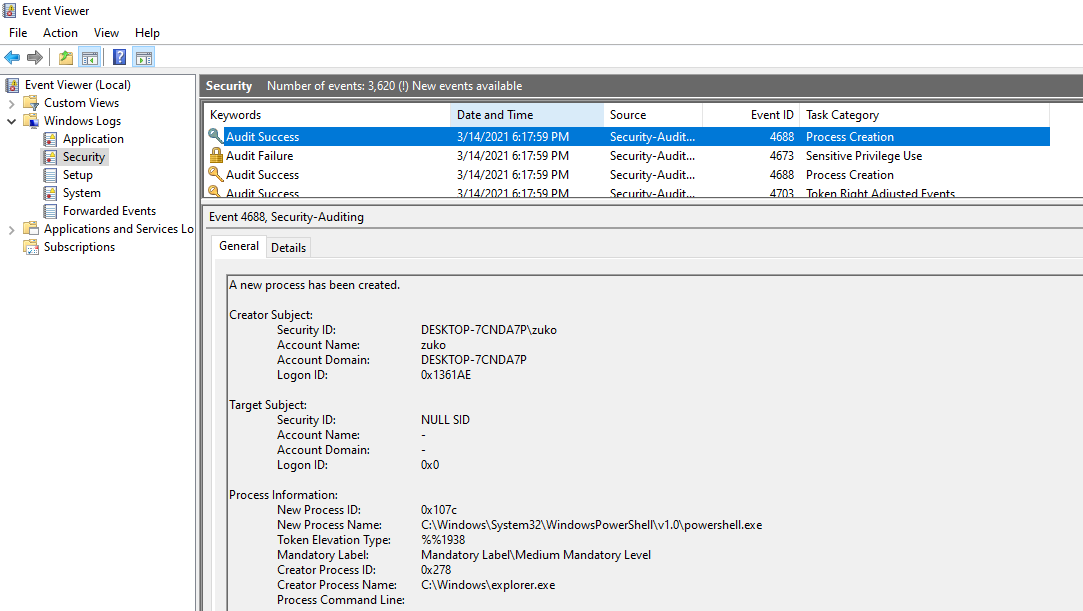The image size is (1083, 611).
Task: Open the View menu
Action: pos(106,32)
